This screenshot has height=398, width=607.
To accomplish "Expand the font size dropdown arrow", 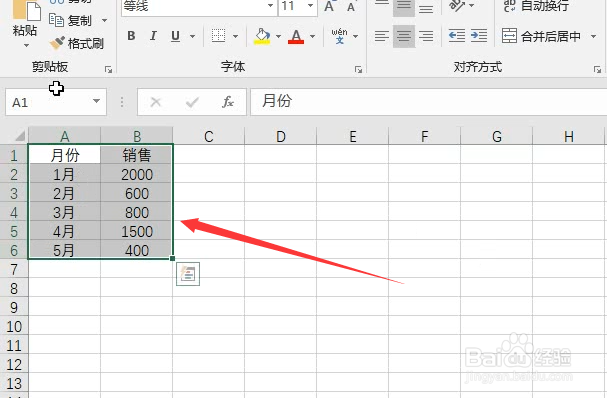I will coord(310,6).
